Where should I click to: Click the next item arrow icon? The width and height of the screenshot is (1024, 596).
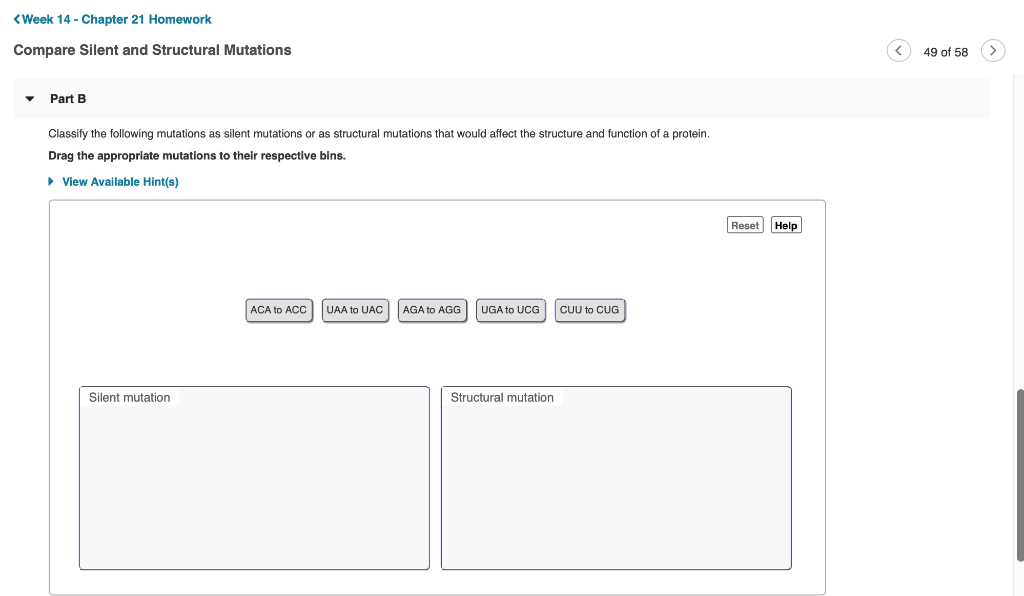coord(993,50)
